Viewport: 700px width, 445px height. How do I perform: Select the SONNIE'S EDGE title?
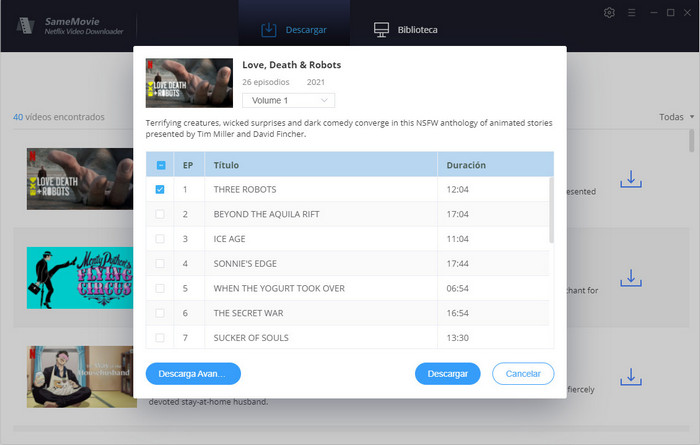coord(245,263)
